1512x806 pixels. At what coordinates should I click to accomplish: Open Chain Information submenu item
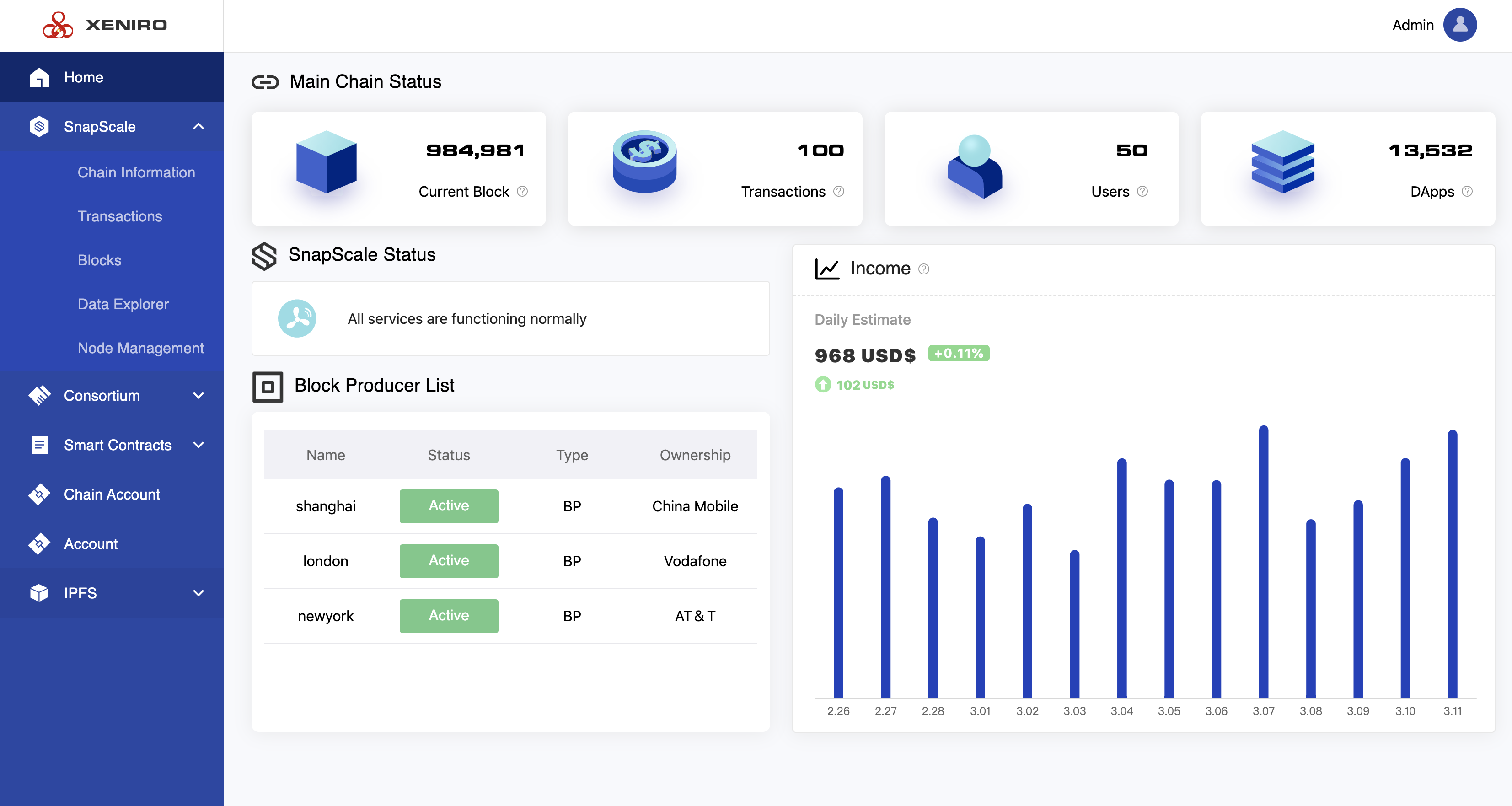click(x=136, y=172)
